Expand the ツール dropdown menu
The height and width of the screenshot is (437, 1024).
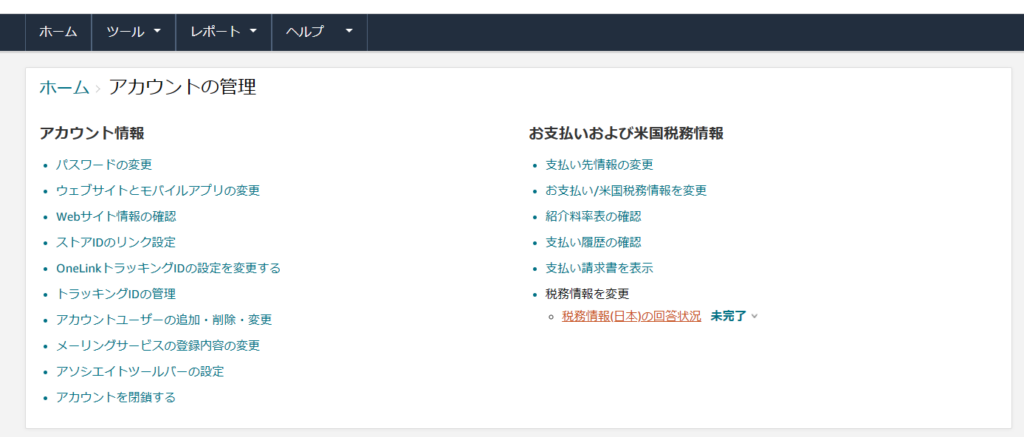click(133, 31)
